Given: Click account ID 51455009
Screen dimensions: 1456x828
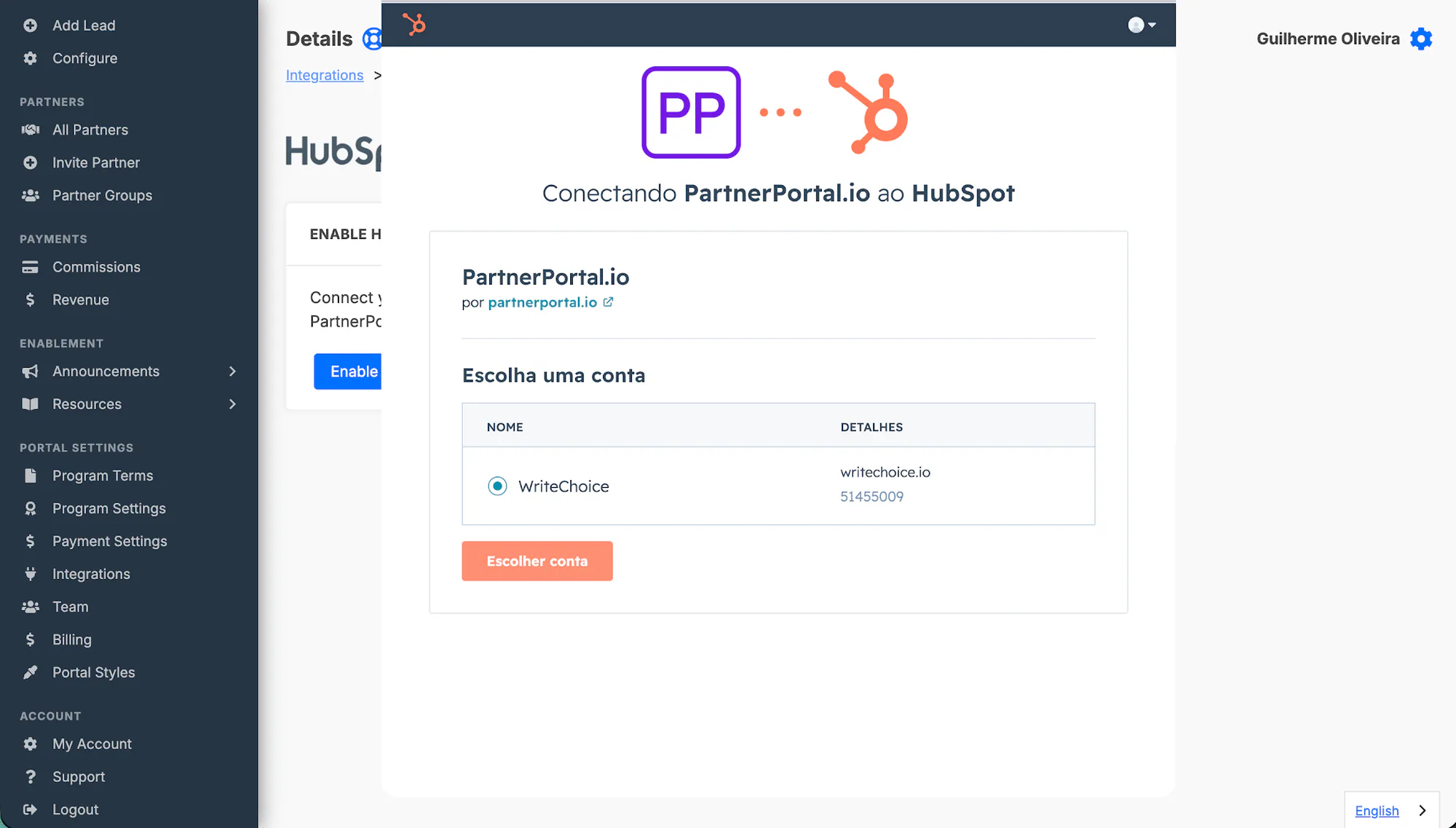Looking at the screenshot, I should pos(871,497).
